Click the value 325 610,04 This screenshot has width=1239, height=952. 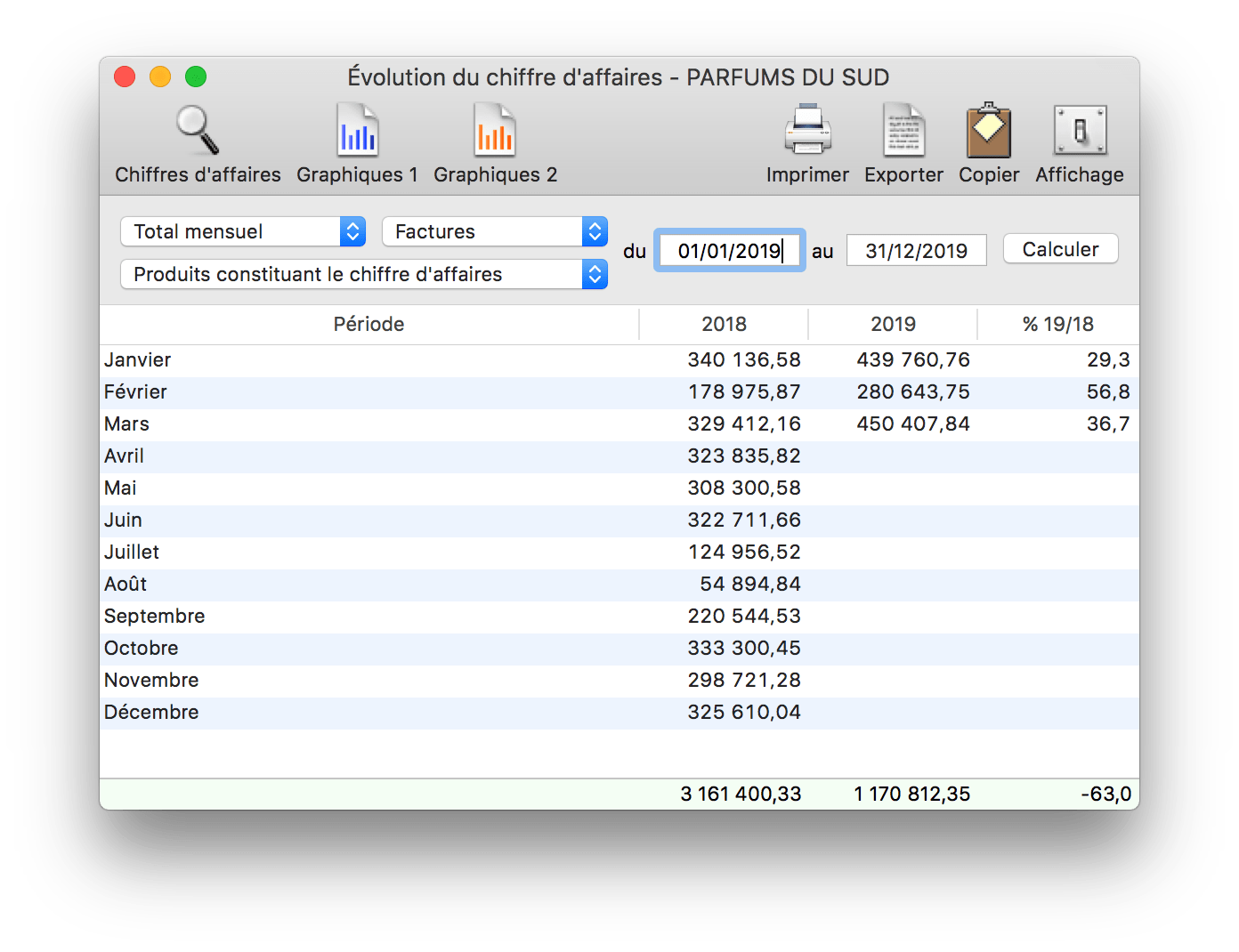[x=744, y=712]
